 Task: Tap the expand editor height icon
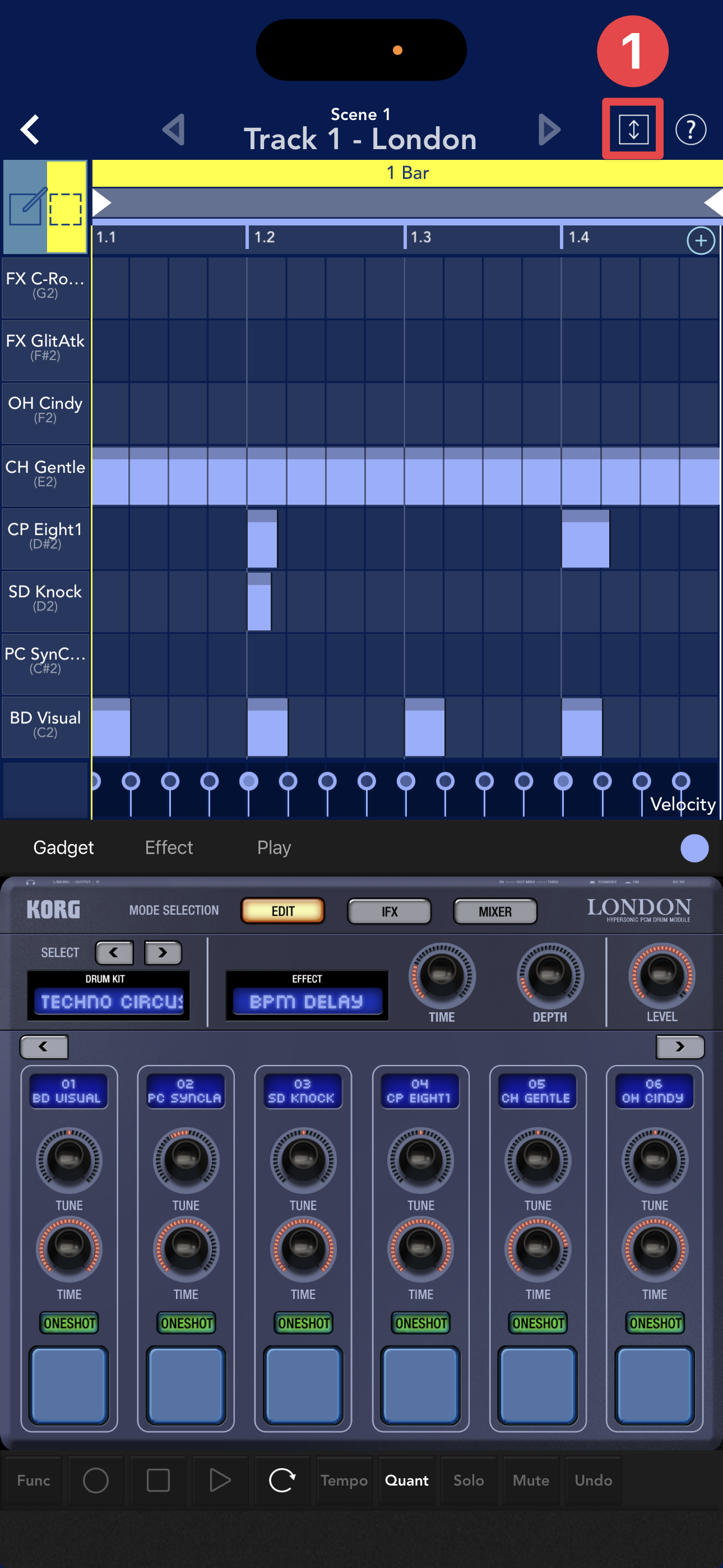tap(632, 129)
